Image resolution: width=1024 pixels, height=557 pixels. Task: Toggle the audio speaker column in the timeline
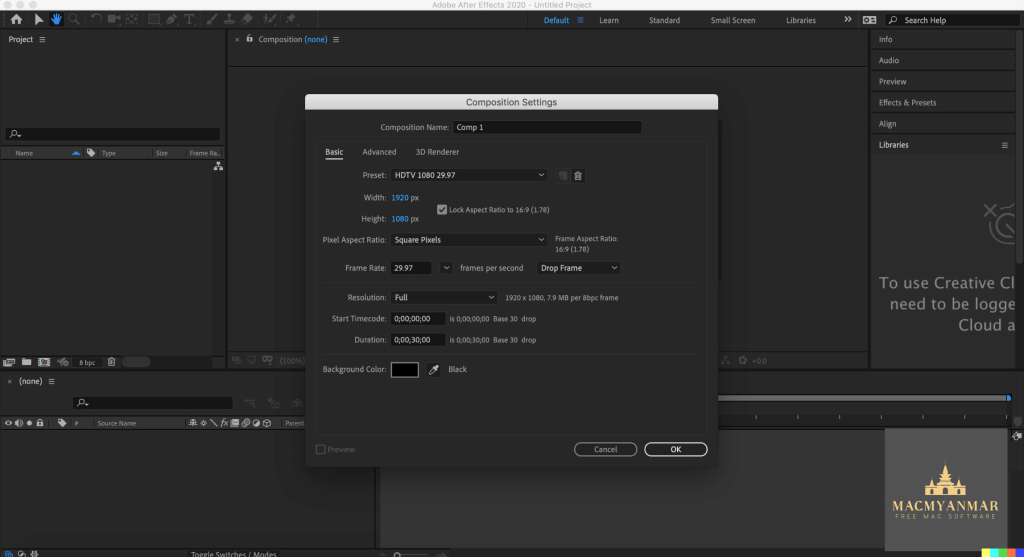pyautogui.click(x=19, y=423)
